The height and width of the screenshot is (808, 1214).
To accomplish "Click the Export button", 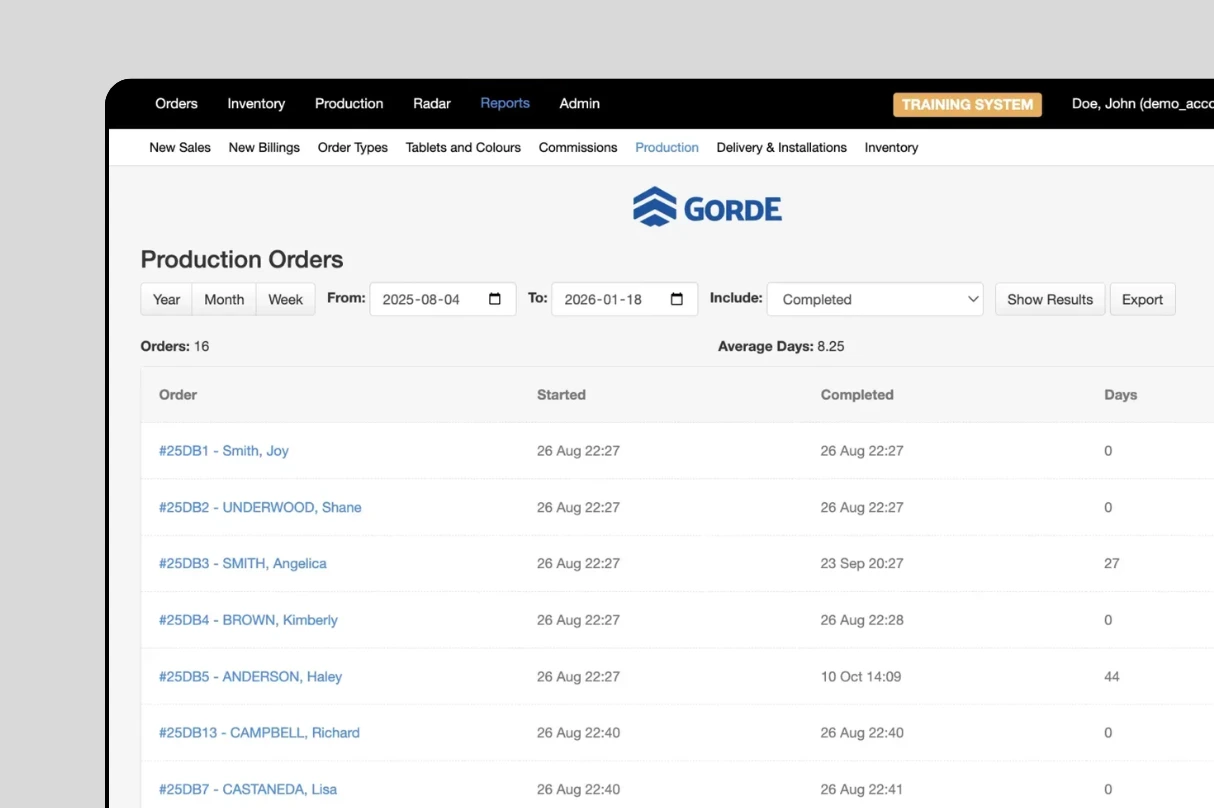I will click(x=1142, y=299).
